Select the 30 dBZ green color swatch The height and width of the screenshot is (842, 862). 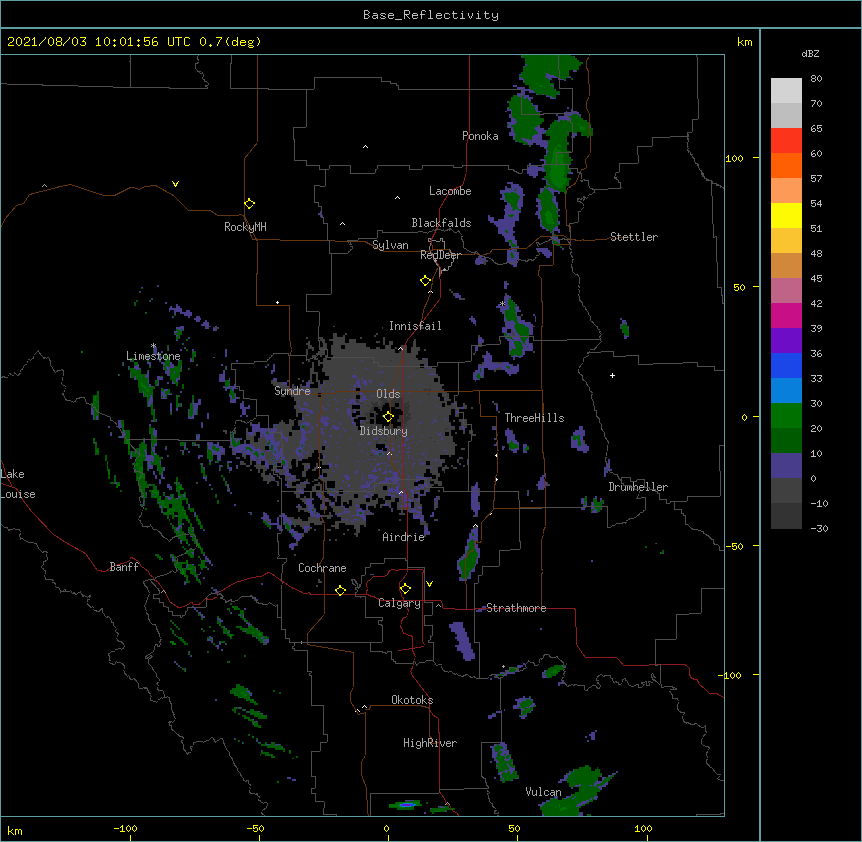(x=786, y=416)
